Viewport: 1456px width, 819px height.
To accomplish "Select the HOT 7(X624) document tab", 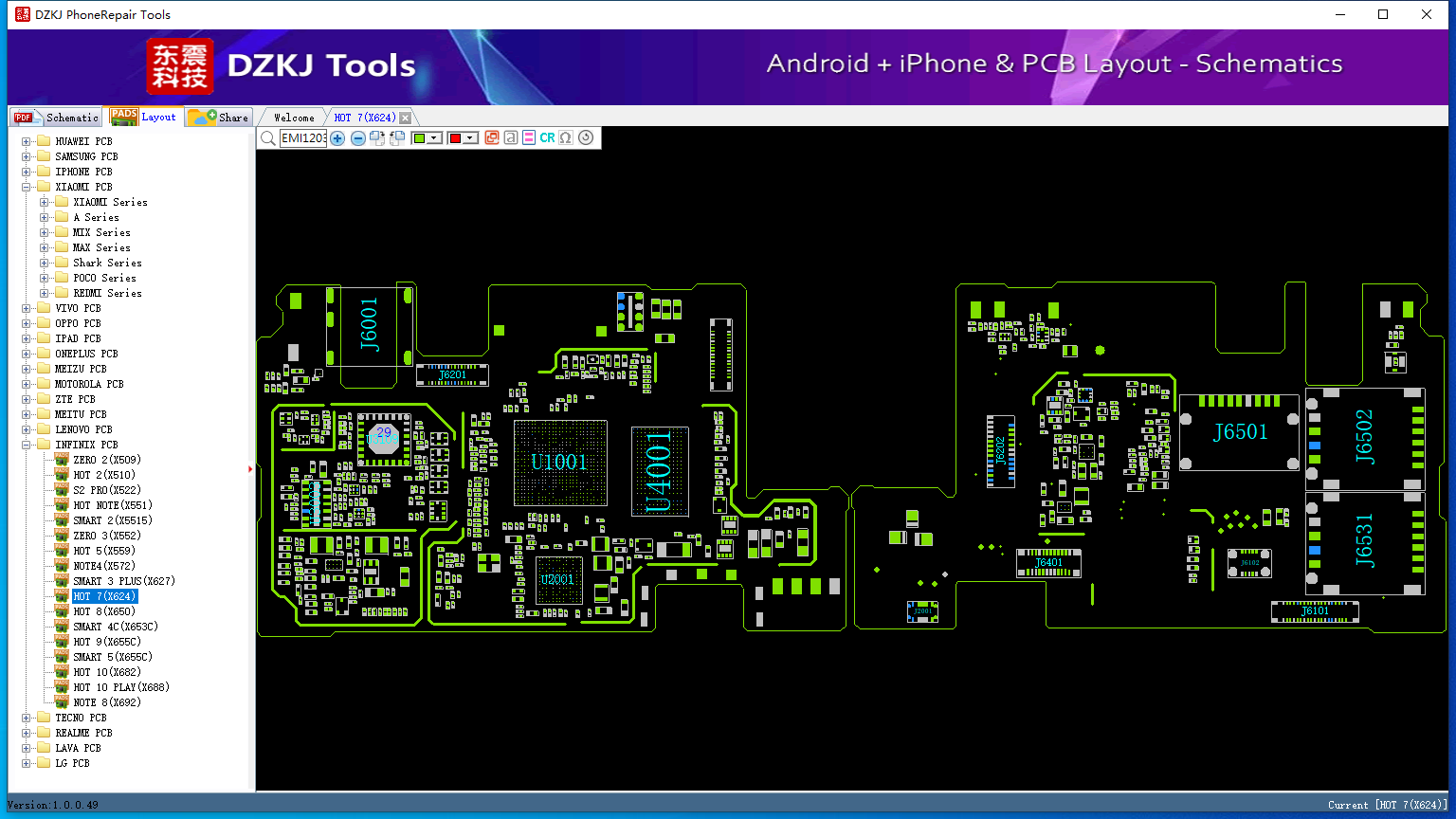I will pyautogui.click(x=365, y=118).
